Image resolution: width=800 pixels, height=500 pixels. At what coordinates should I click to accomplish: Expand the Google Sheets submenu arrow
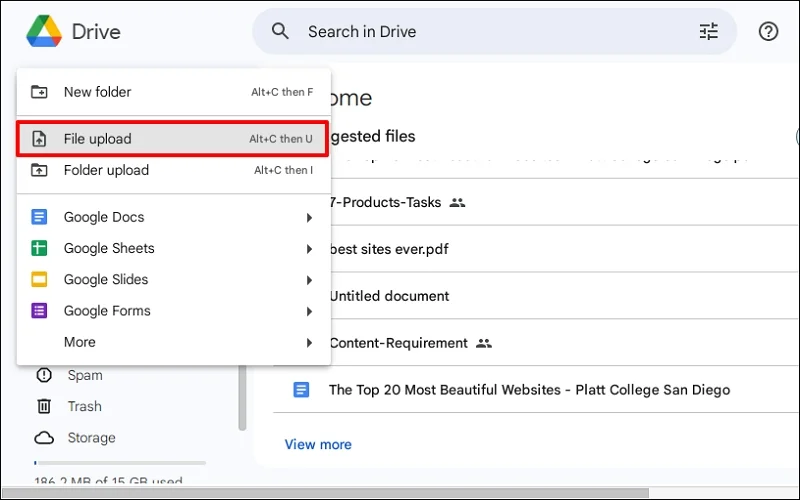click(x=309, y=249)
